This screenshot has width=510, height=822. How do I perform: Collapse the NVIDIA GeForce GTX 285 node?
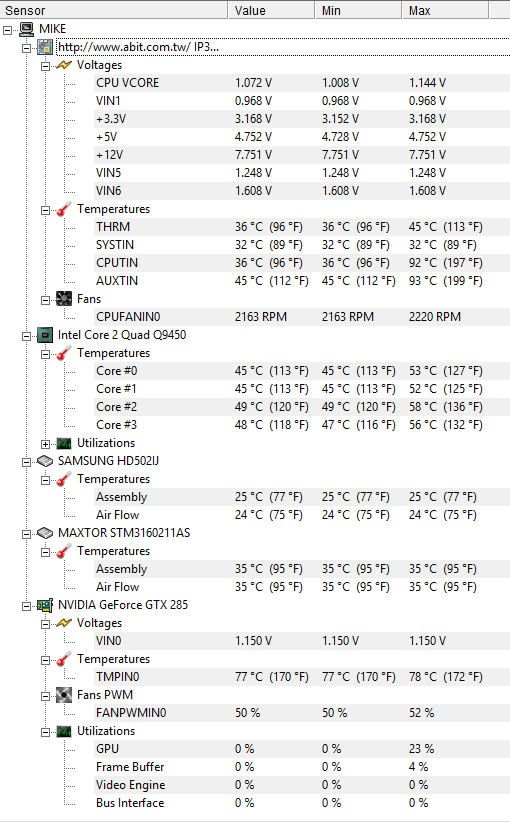tap(27, 606)
